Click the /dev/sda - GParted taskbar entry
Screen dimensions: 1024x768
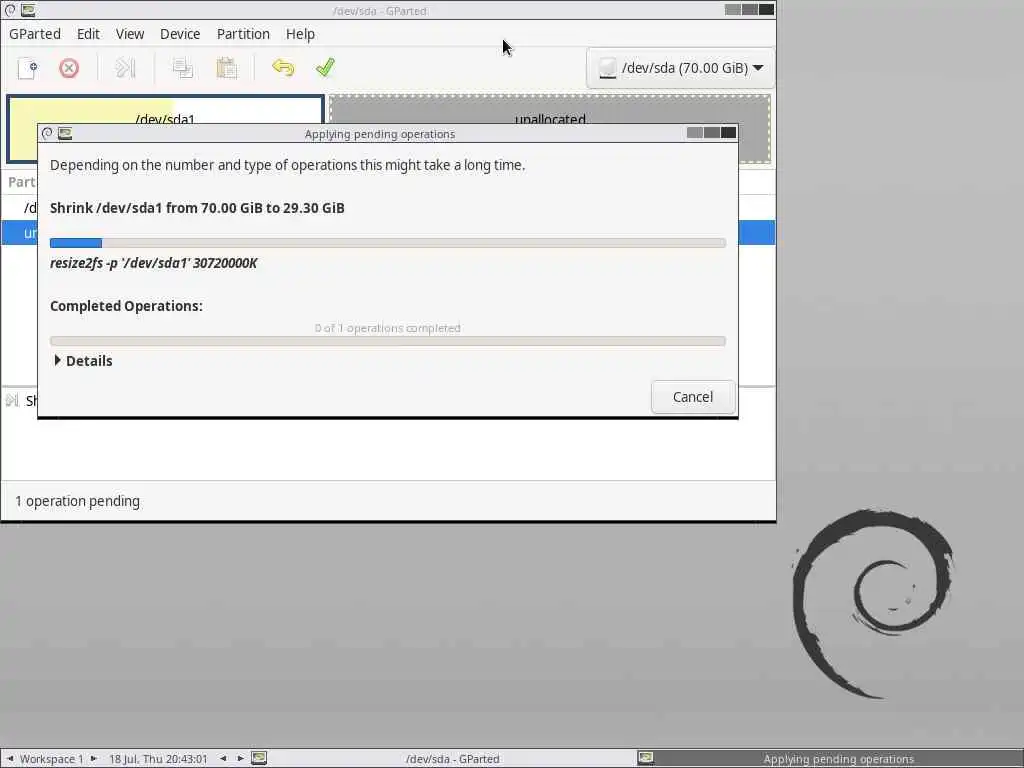[x=452, y=759]
